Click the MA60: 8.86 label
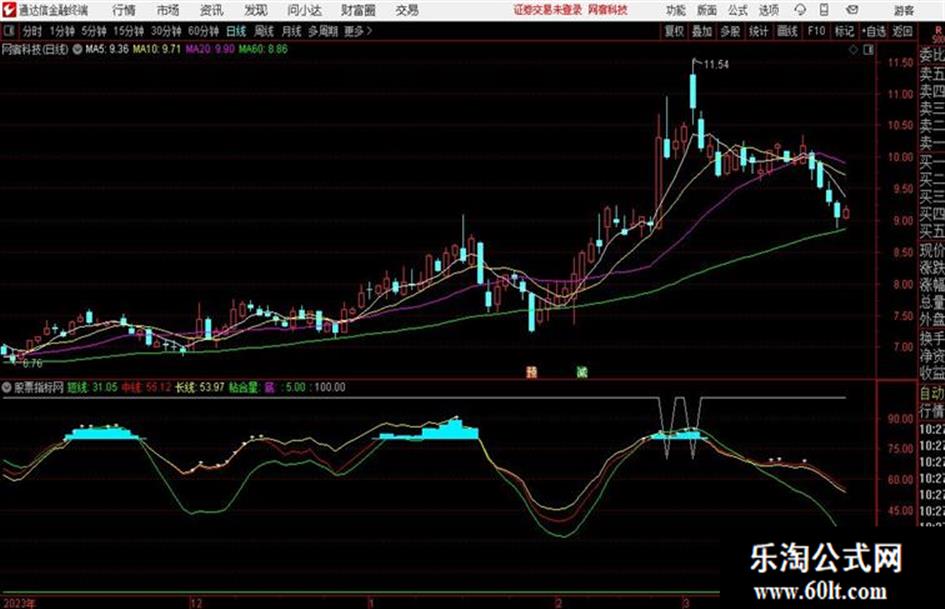The width and height of the screenshot is (945, 609). 263,49
